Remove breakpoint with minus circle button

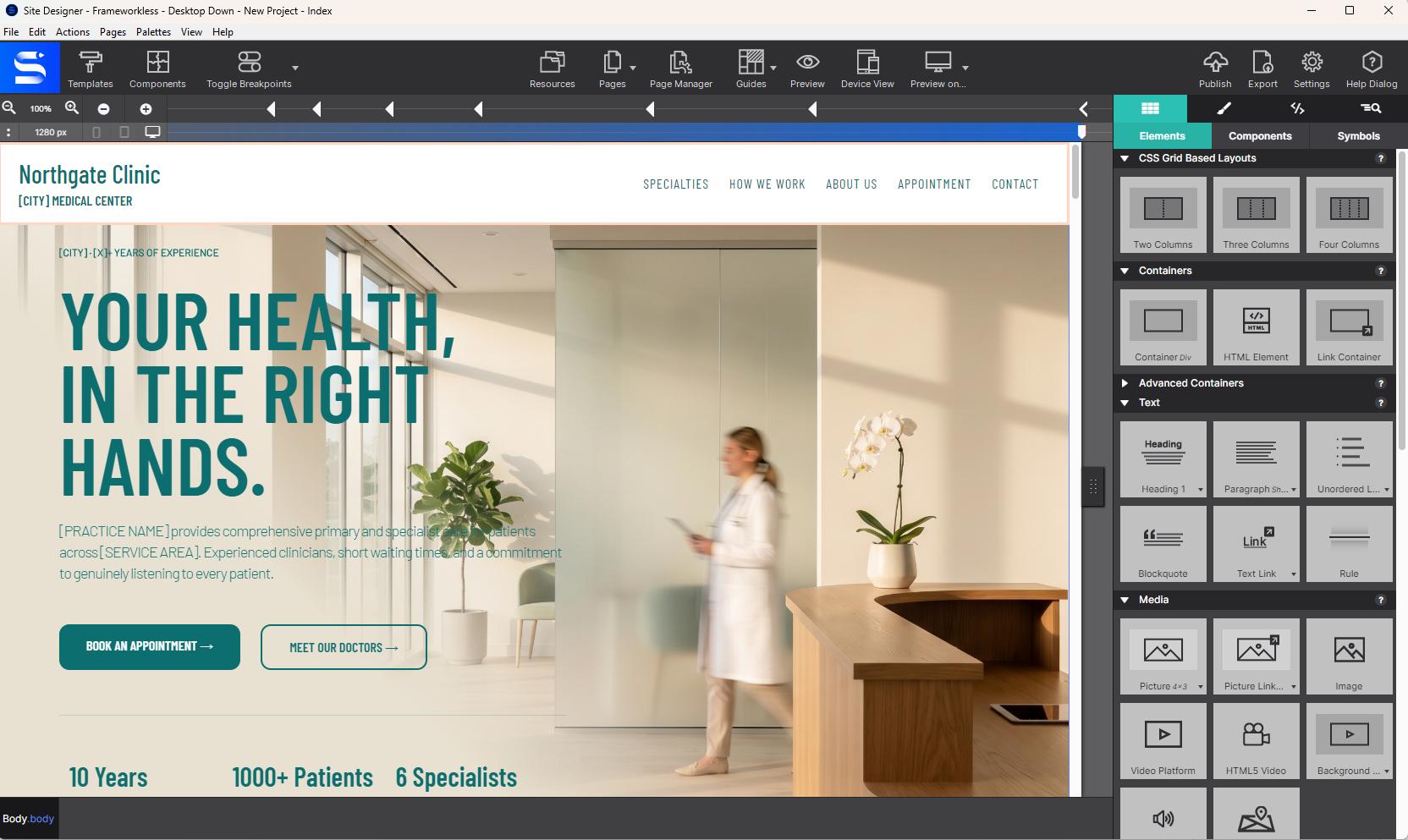click(x=103, y=108)
